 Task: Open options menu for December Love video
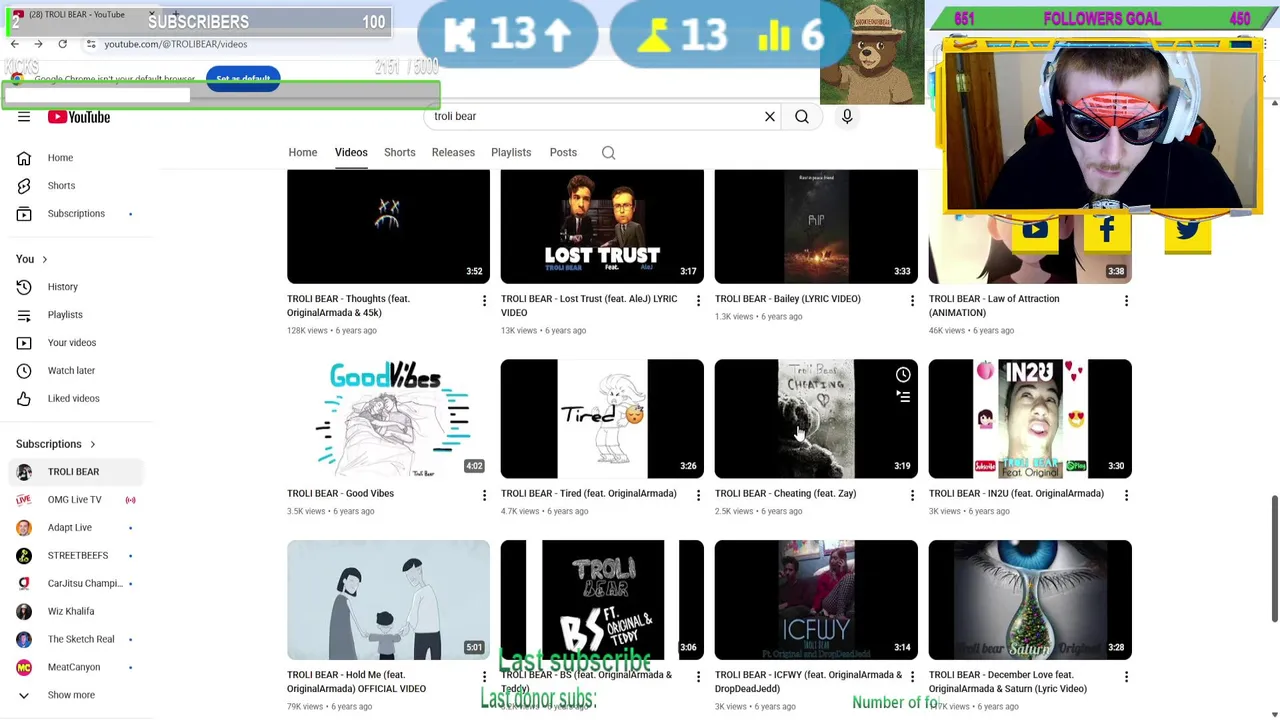1126,676
